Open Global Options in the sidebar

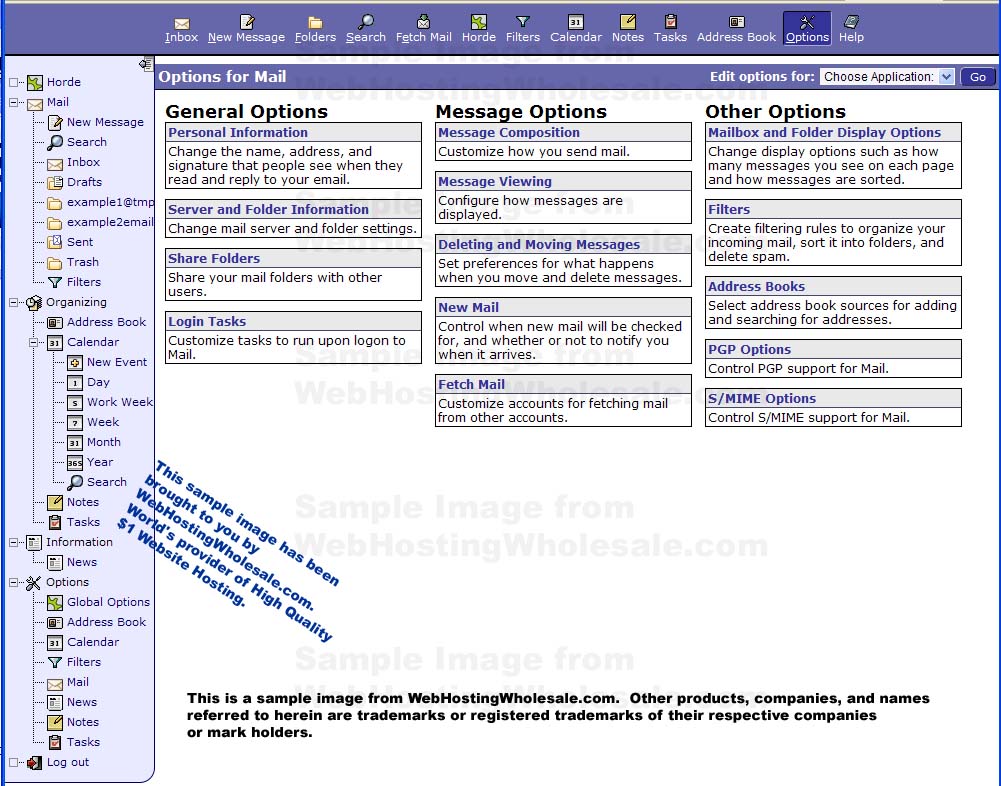click(109, 602)
